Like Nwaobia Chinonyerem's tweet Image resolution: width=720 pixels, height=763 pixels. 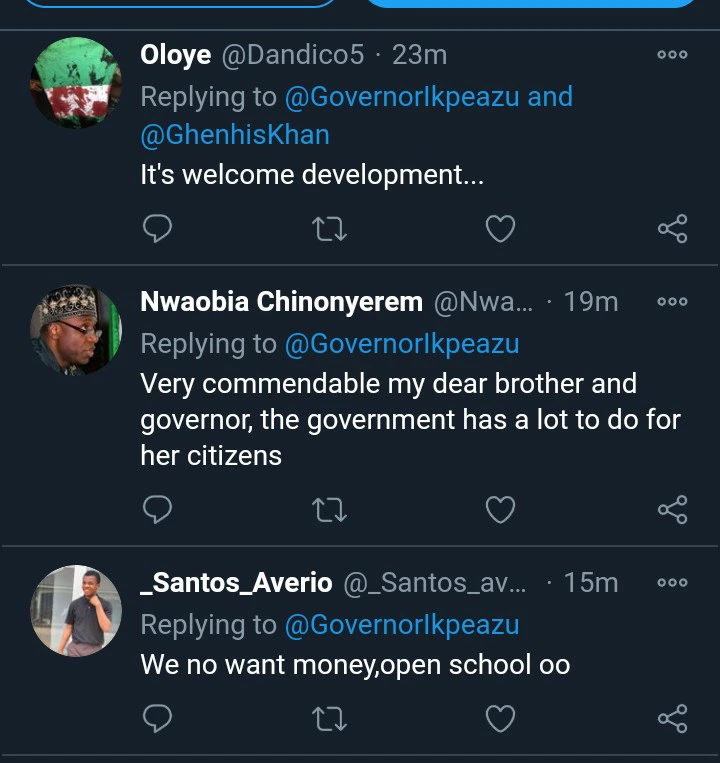point(500,510)
